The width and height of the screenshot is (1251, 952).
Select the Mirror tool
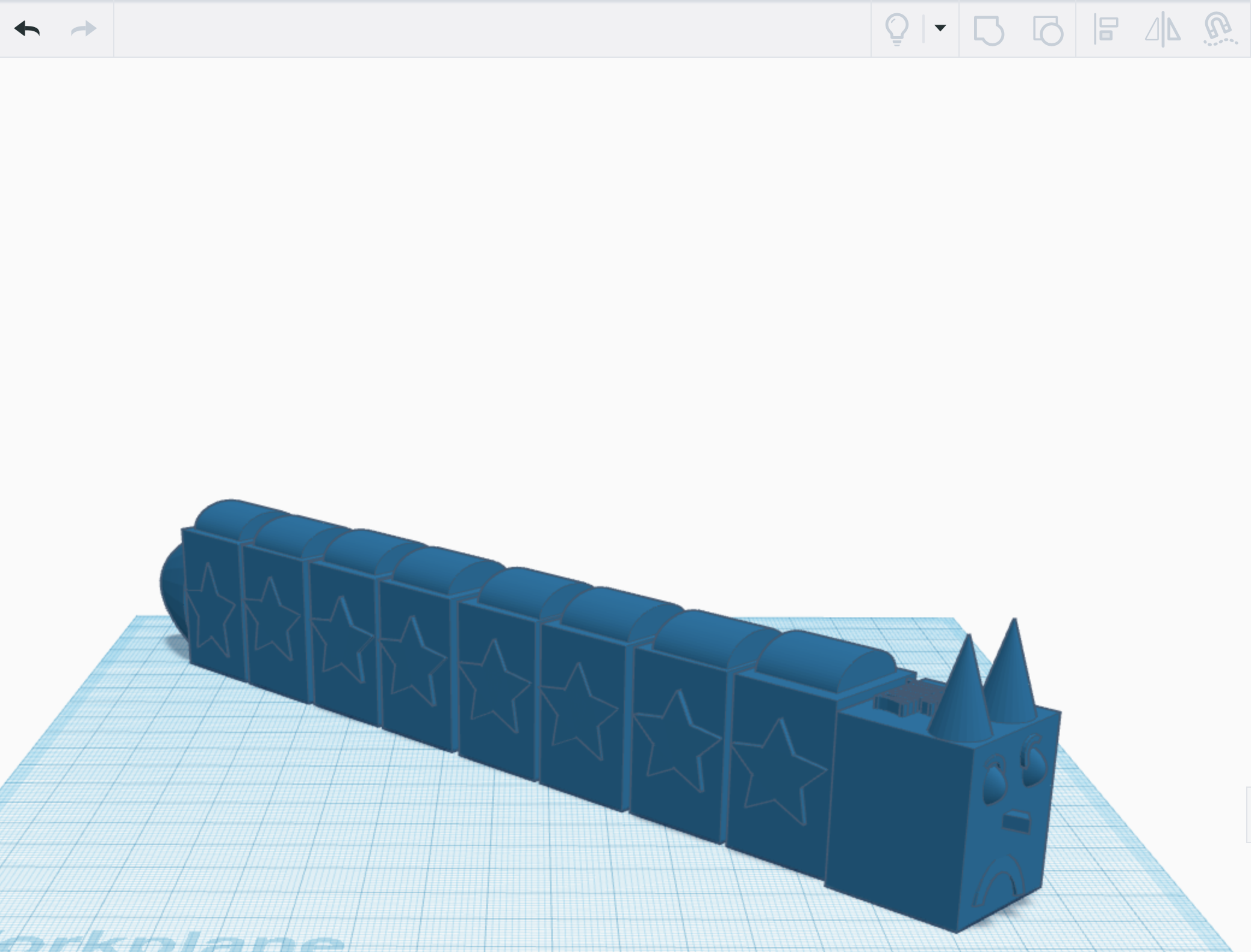[1163, 29]
